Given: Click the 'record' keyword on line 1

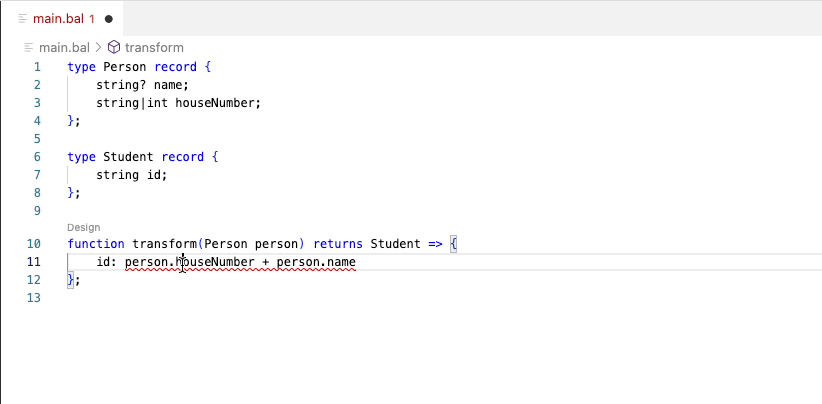Looking at the screenshot, I should (176, 67).
